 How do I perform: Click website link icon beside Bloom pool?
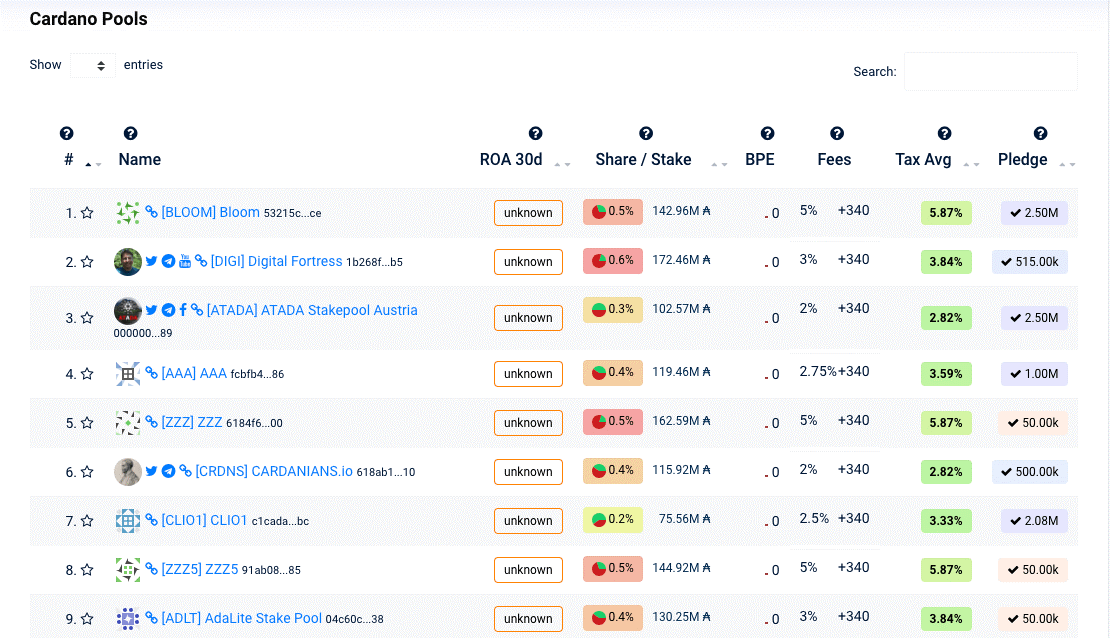(x=152, y=212)
